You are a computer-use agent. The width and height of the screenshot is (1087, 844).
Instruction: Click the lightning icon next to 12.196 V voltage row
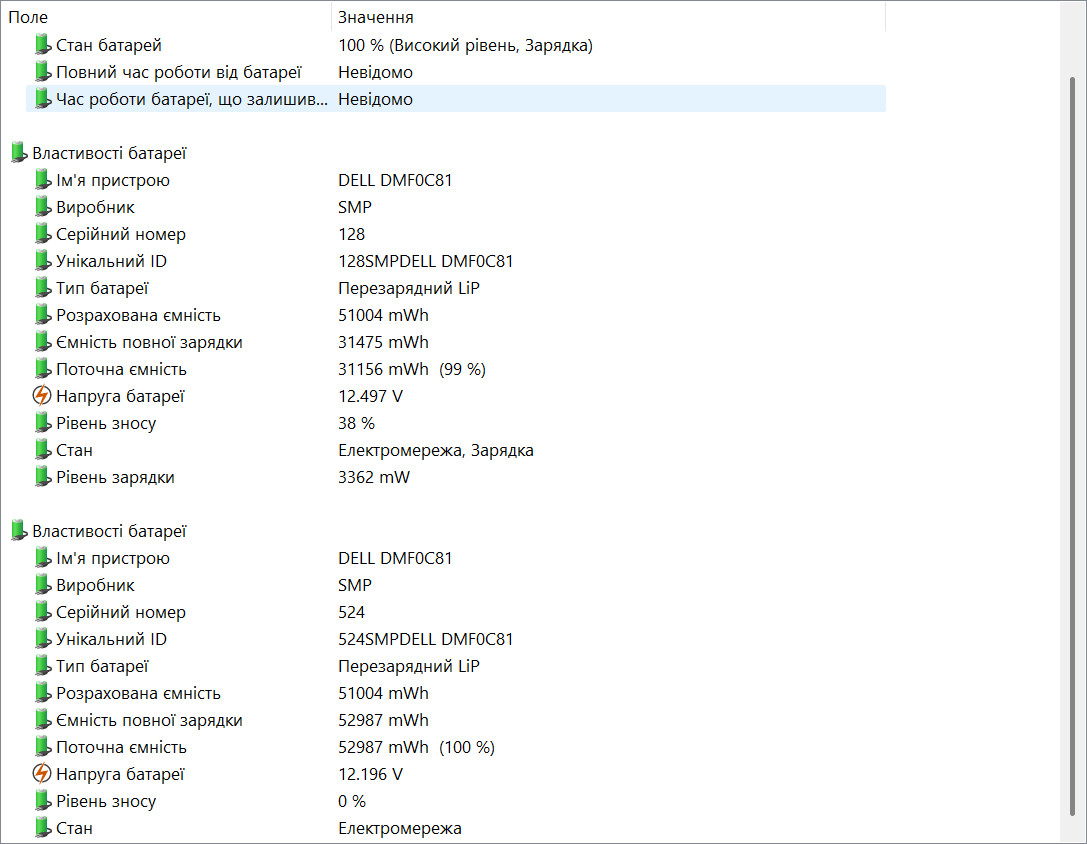42,774
